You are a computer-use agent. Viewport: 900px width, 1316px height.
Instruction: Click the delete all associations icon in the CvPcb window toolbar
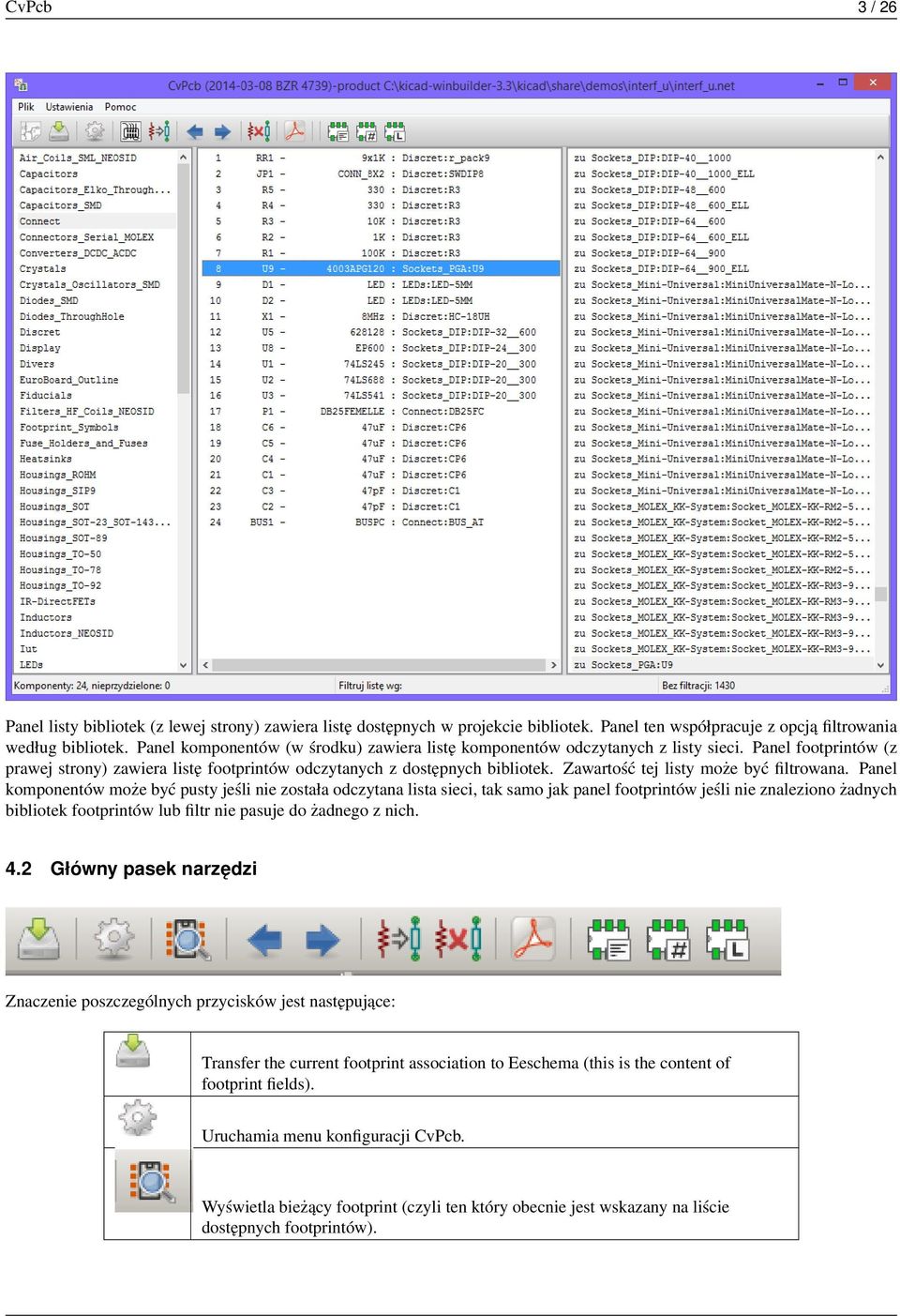(259, 131)
